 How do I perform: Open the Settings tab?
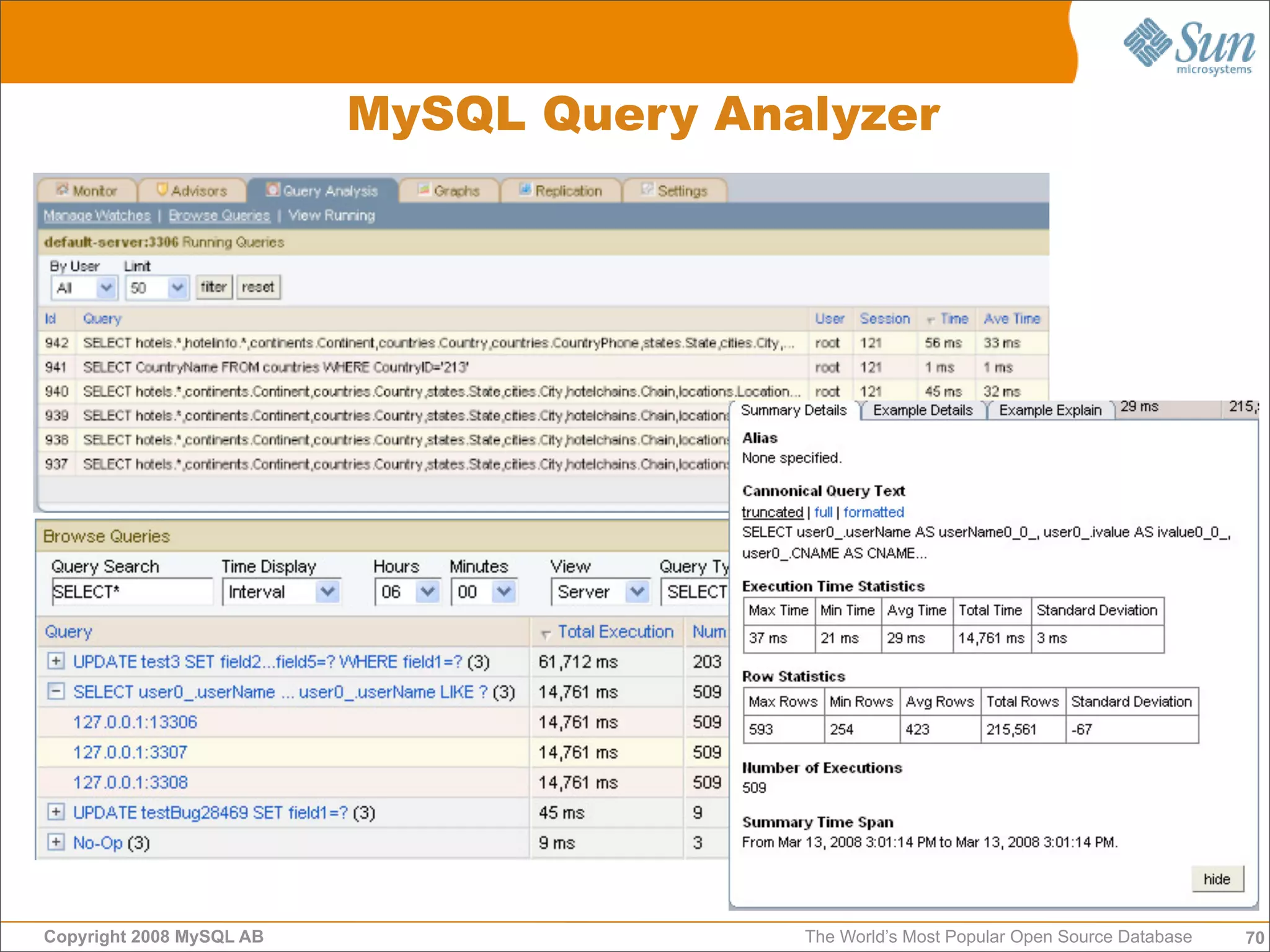(x=674, y=190)
